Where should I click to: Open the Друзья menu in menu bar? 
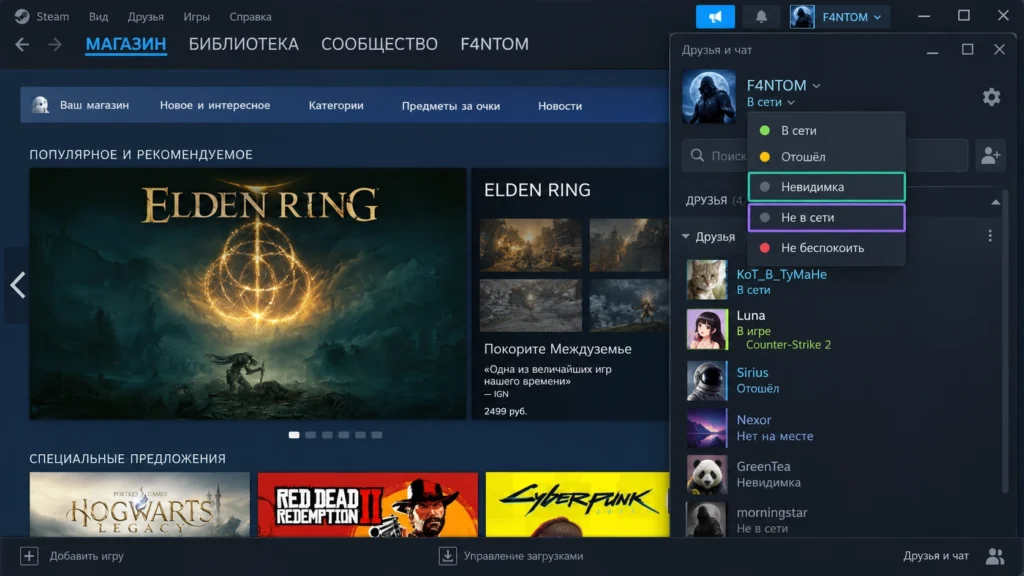coord(146,16)
